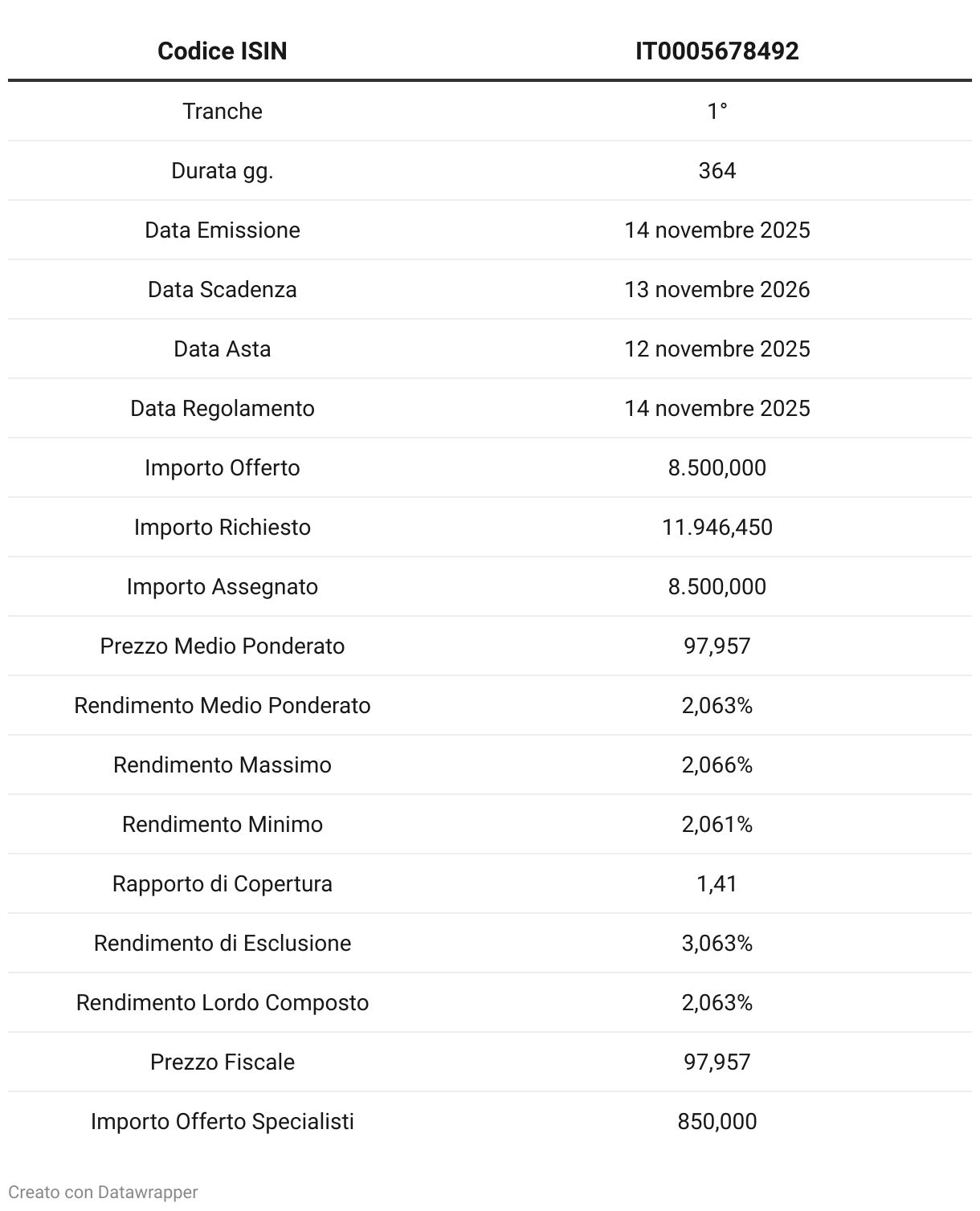Viewport: 980px width, 1211px height.
Task: Click the Data Emissione label
Action: click(223, 230)
